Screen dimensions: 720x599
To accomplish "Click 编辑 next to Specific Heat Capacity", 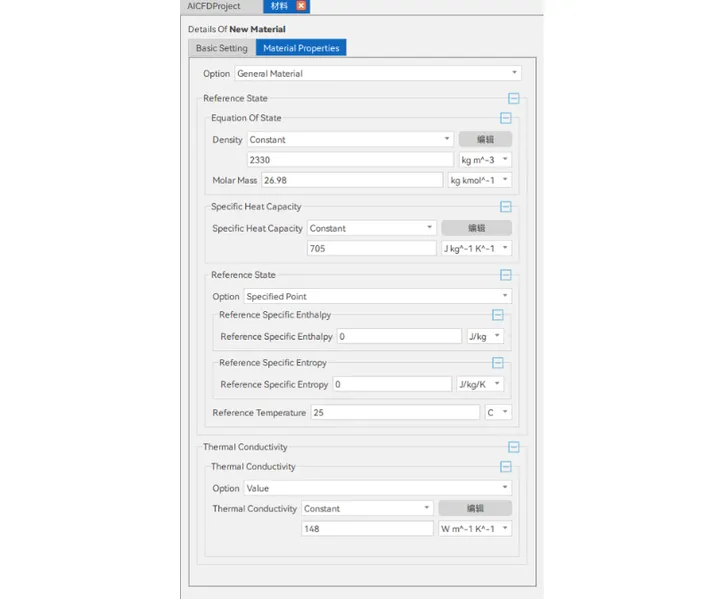I will click(476, 228).
